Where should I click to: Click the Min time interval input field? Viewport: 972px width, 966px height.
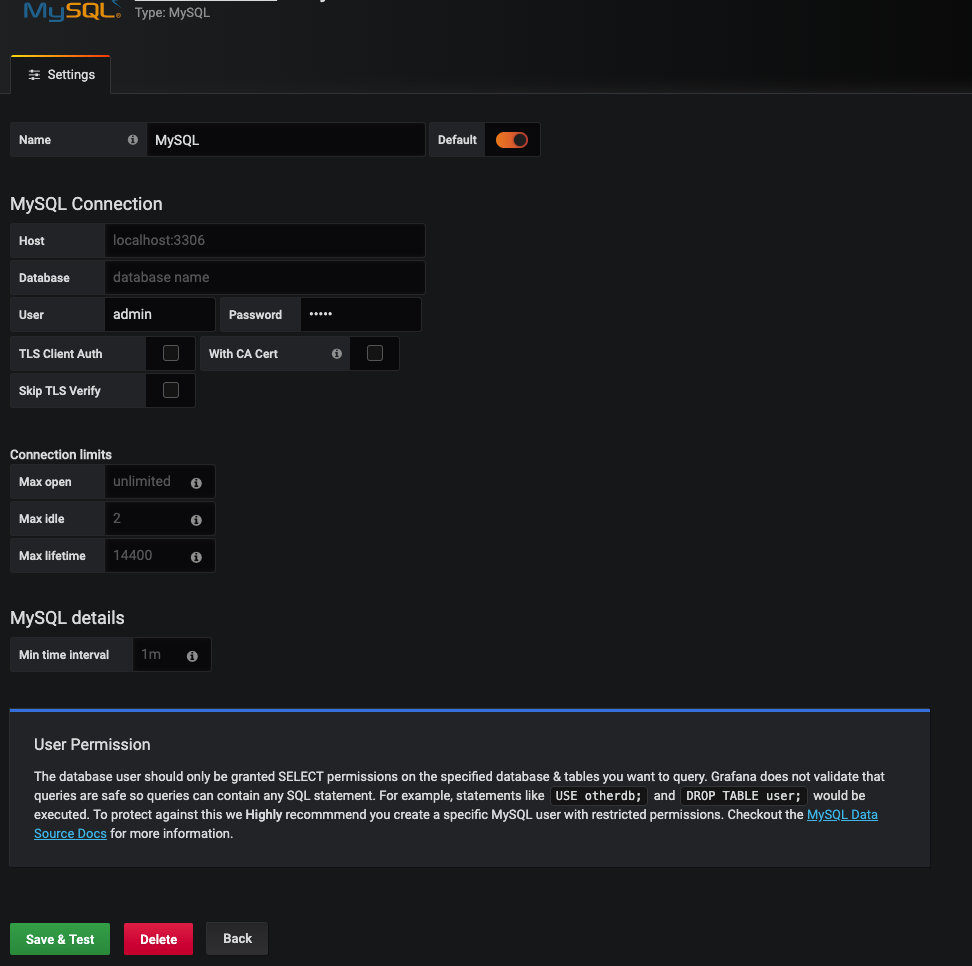(x=172, y=655)
